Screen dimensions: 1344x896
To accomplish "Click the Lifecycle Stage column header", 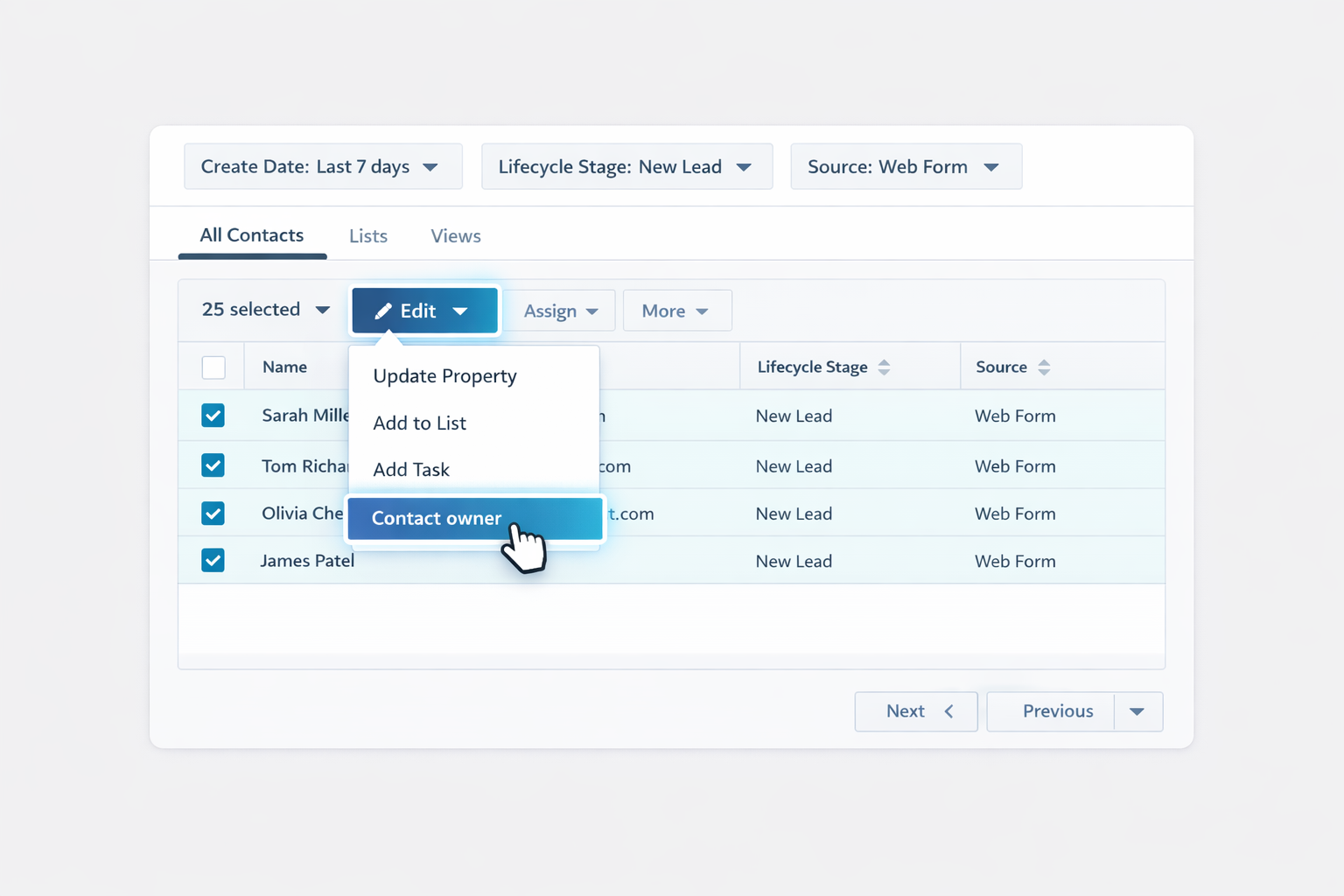I will 813,367.
